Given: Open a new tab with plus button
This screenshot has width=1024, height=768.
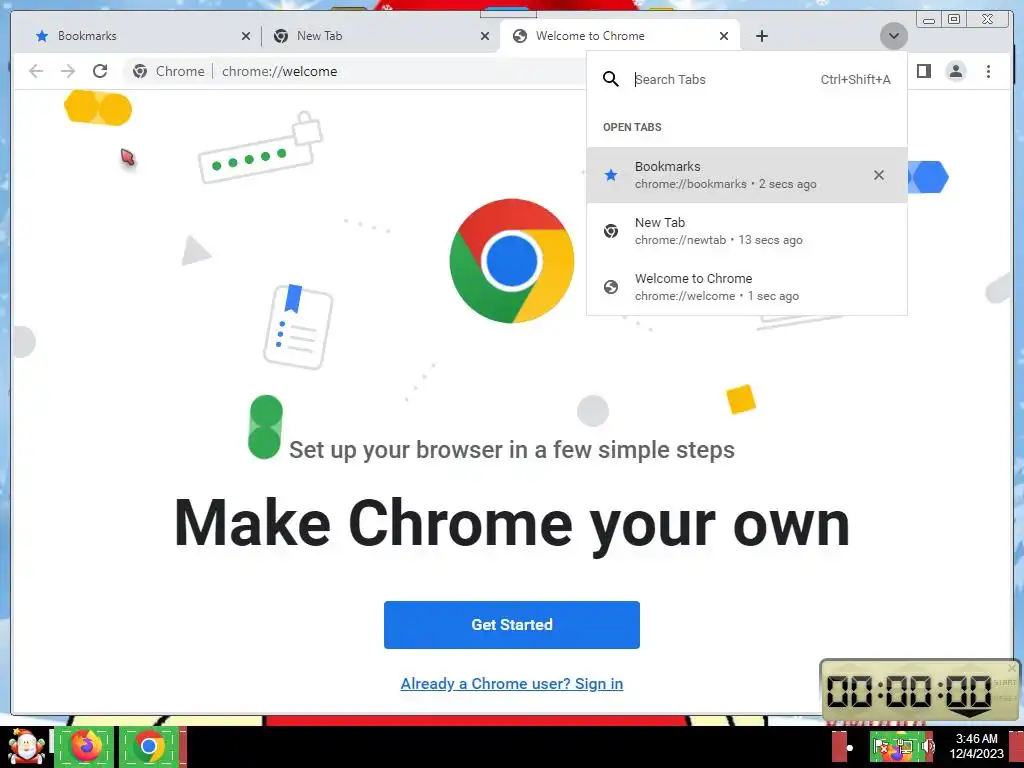Looking at the screenshot, I should pos(761,36).
